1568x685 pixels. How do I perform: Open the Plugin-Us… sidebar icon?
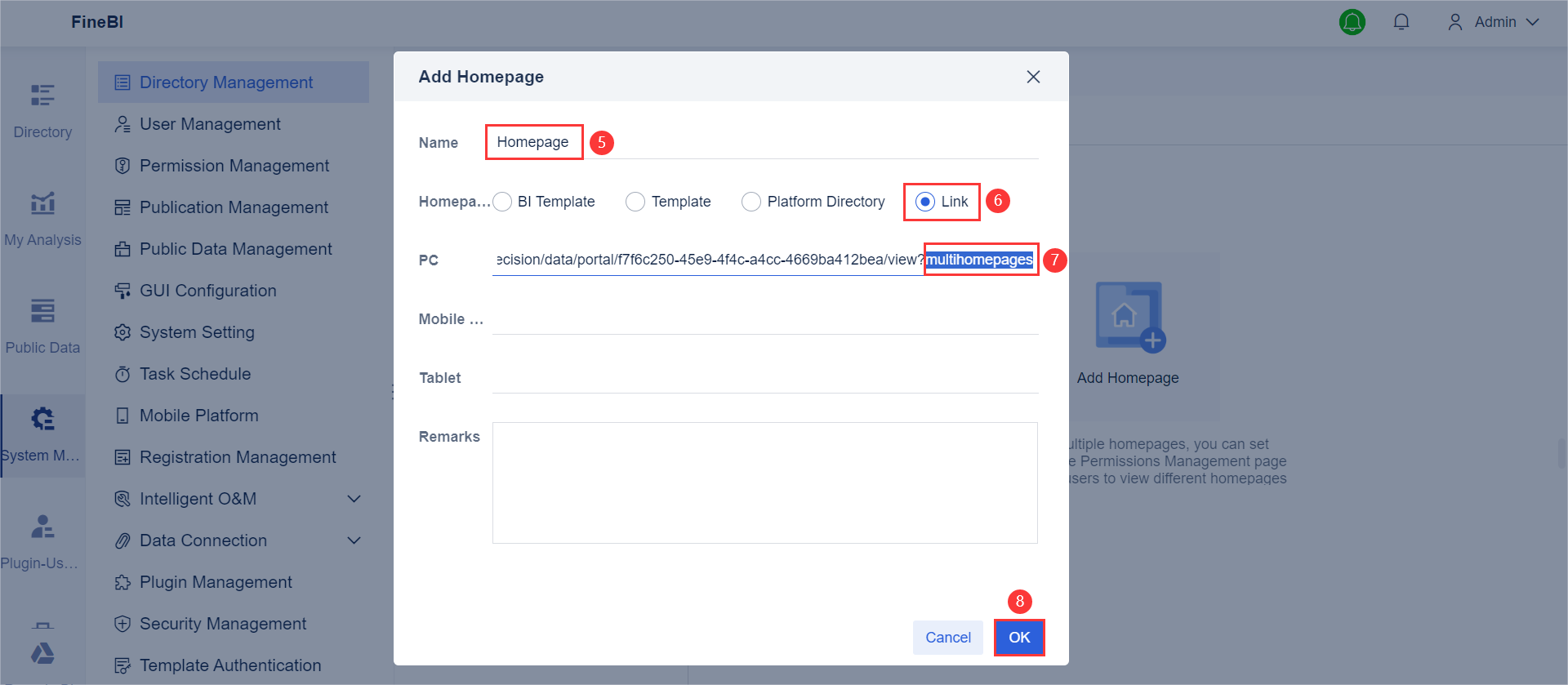[x=42, y=527]
